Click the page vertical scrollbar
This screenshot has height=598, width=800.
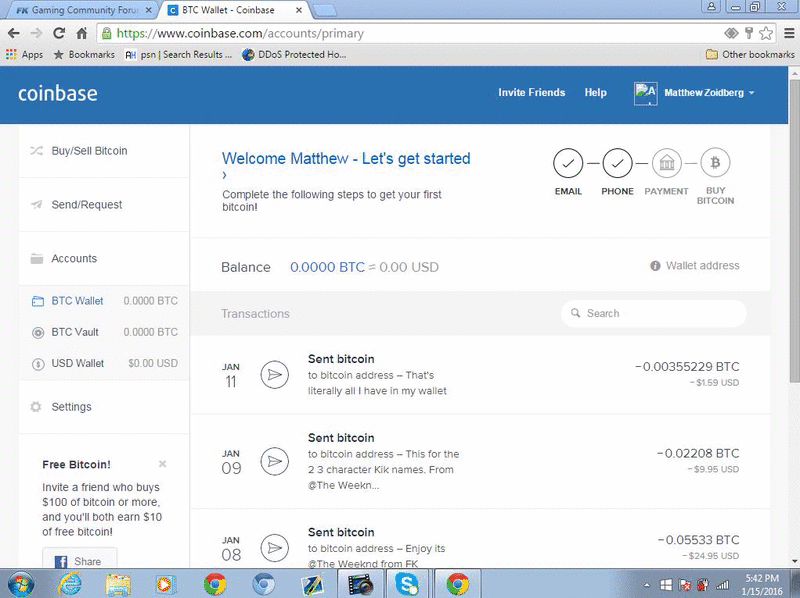pyautogui.click(x=794, y=230)
